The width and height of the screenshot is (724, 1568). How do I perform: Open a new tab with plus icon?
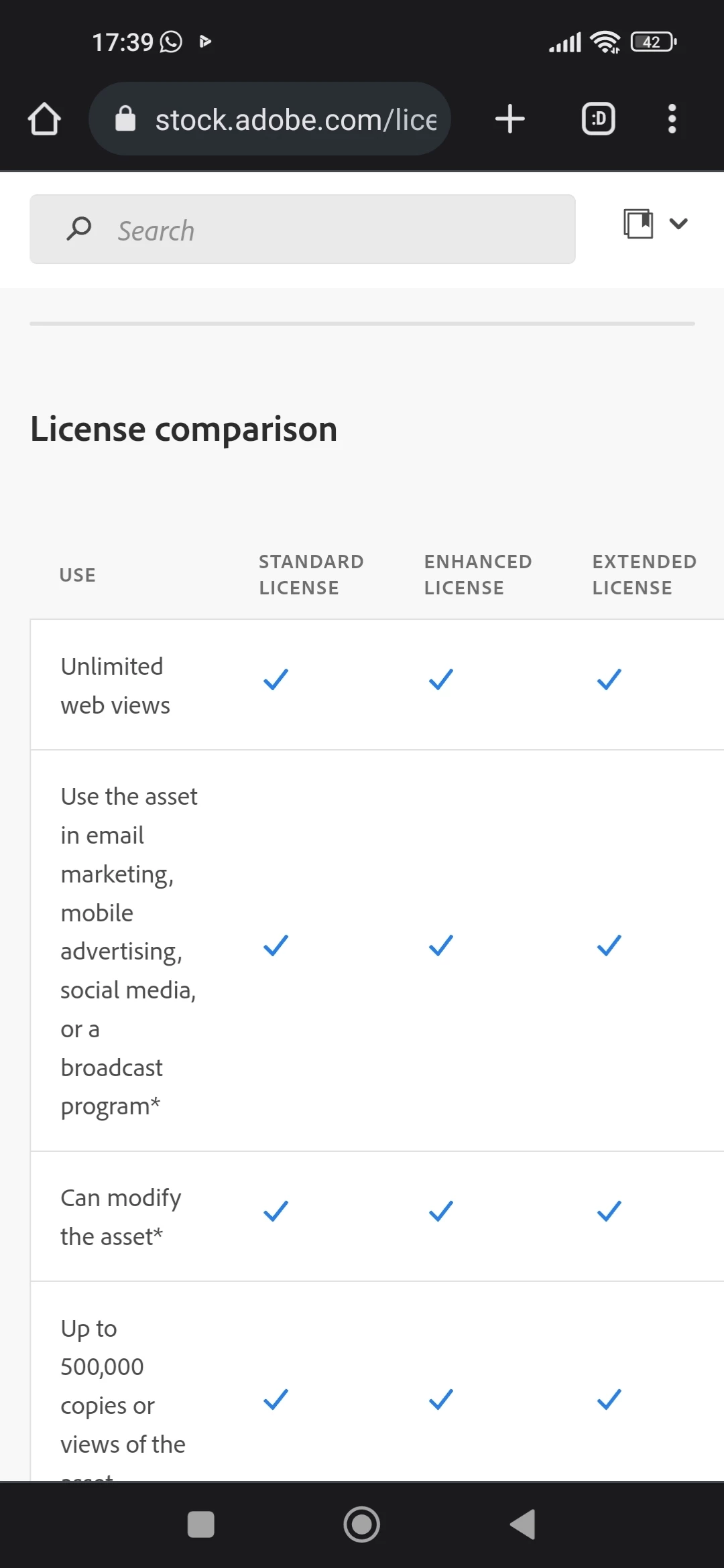509,119
